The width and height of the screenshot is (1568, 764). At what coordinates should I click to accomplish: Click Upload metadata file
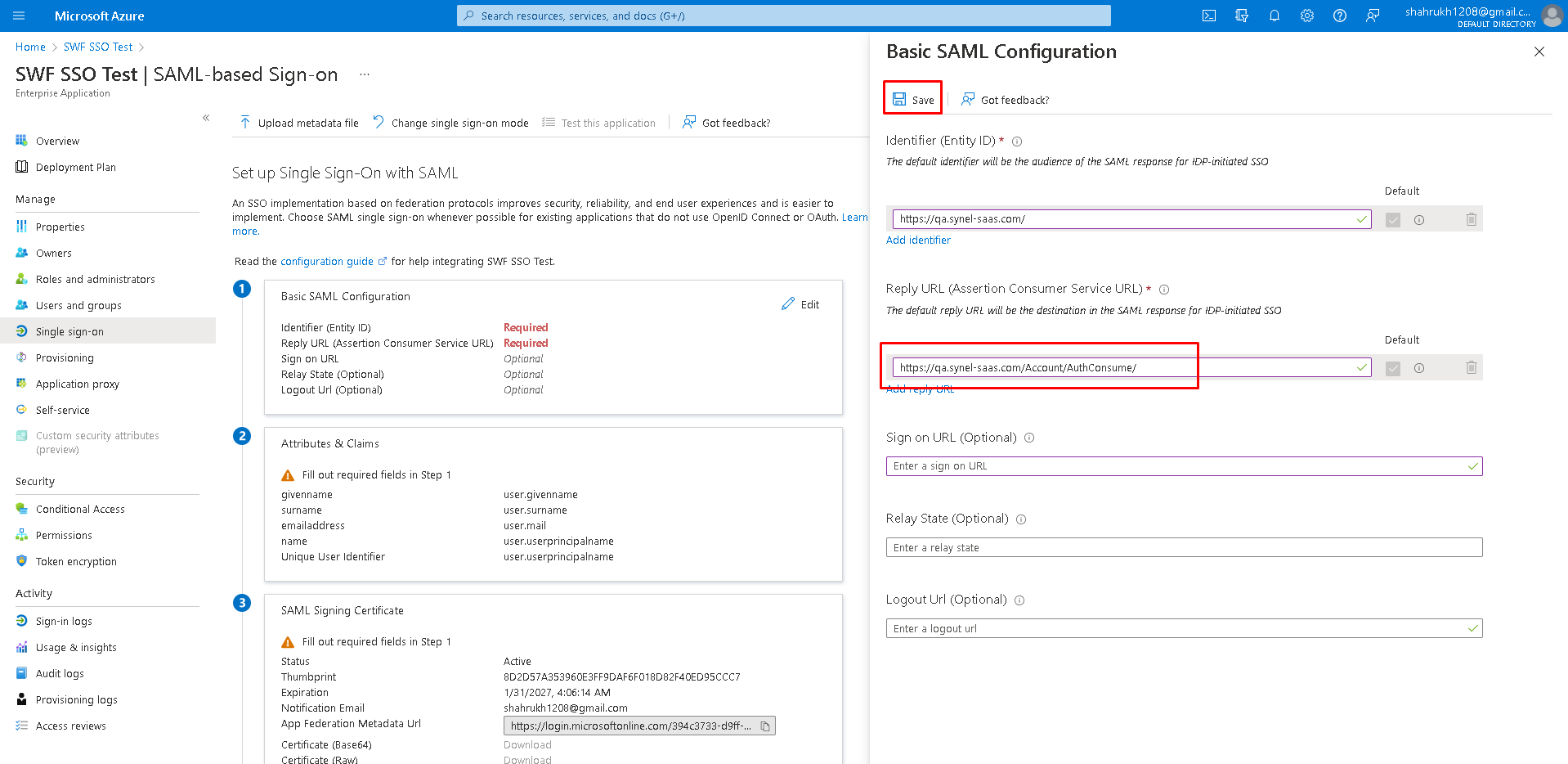[299, 123]
